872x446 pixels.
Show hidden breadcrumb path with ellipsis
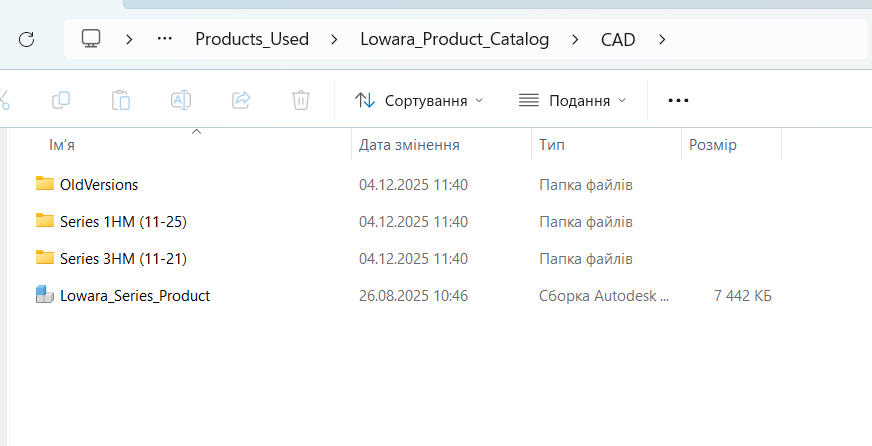click(x=165, y=39)
